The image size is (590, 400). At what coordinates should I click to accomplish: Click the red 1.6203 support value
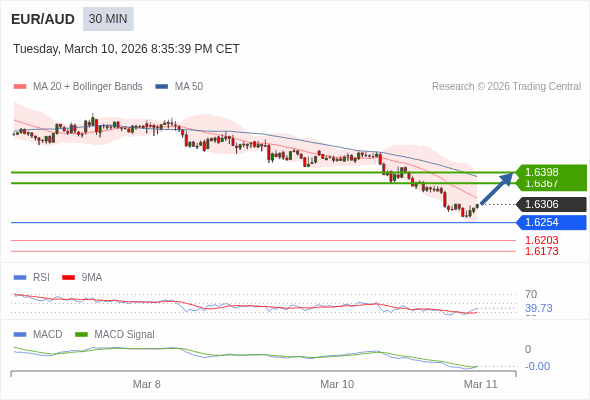pyautogui.click(x=541, y=240)
